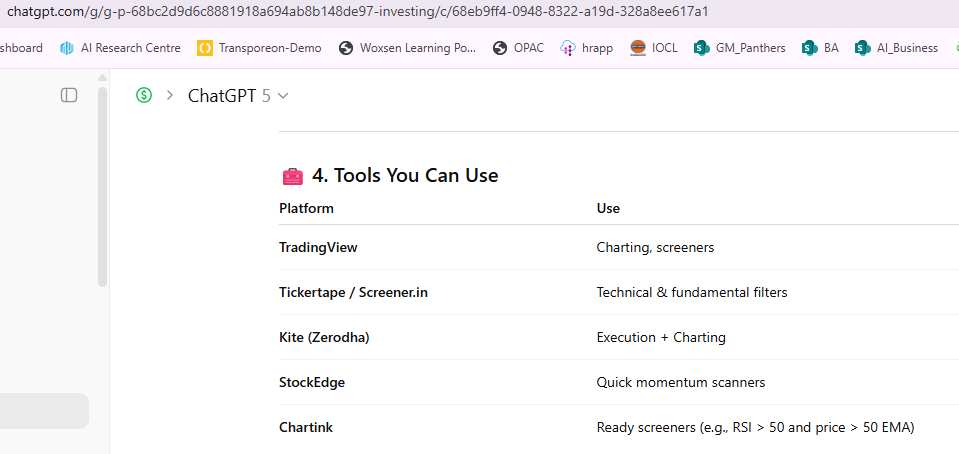Click the breadcrumb chevron next to the project icon
Viewport: 959px width, 454px height.
170,95
